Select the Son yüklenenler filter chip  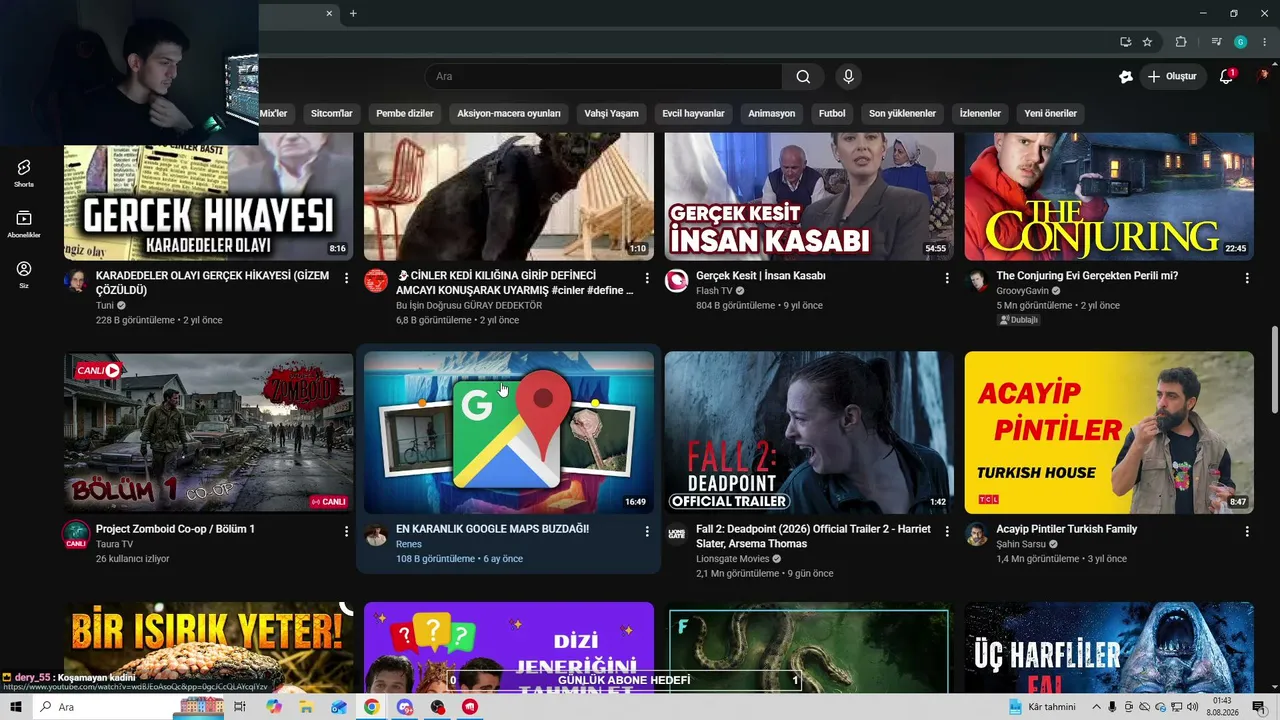[902, 113]
